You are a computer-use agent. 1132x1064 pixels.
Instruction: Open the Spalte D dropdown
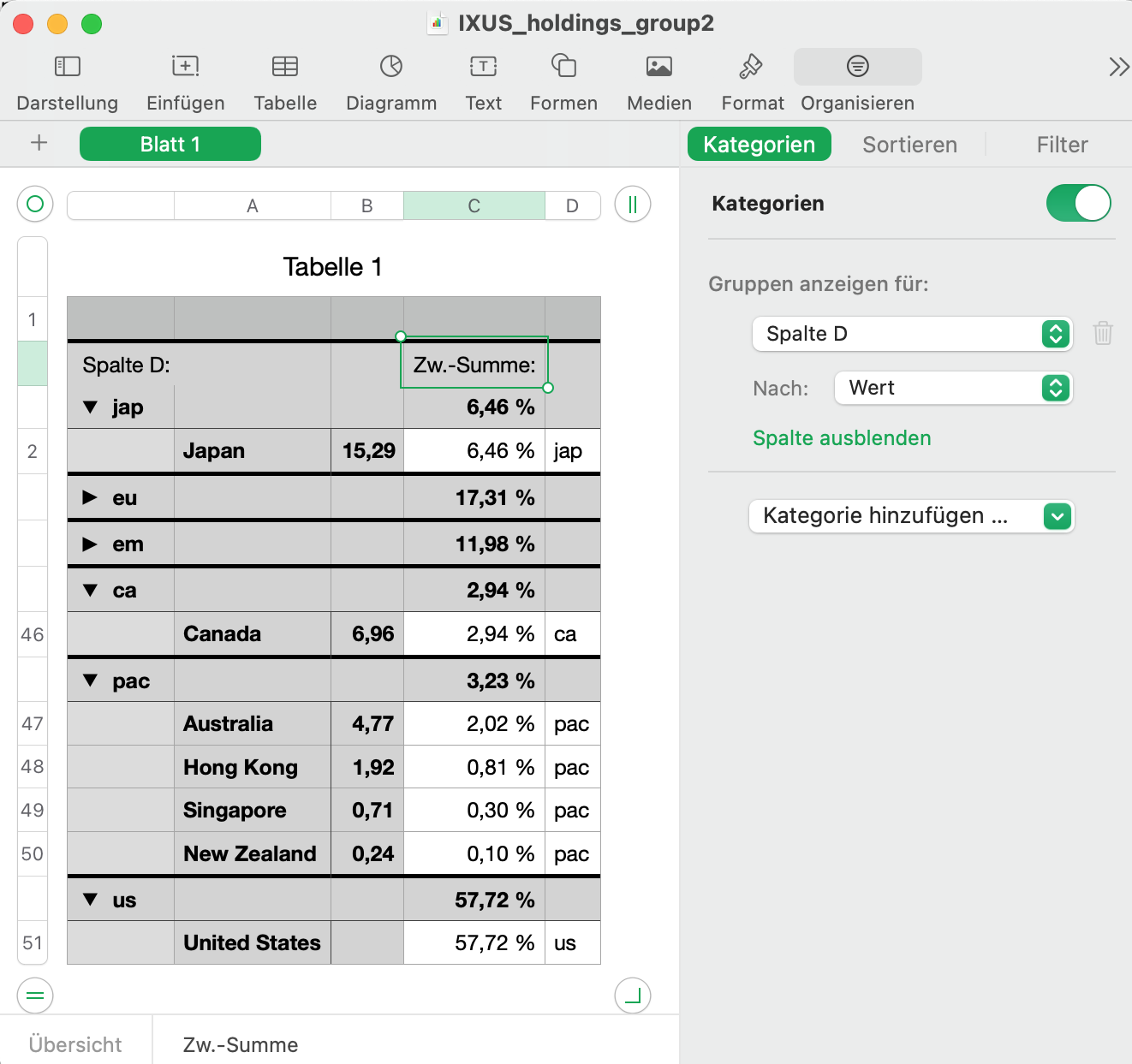point(912,334)
